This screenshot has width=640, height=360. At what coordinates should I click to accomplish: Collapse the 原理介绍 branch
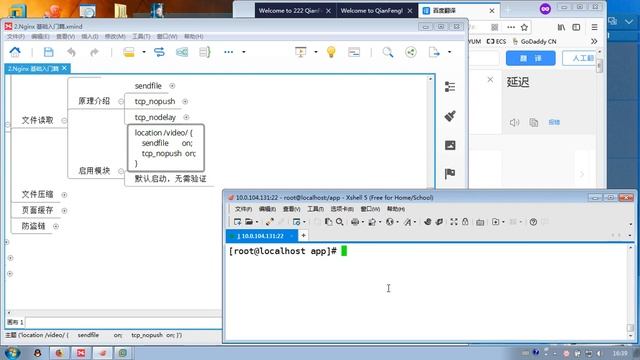120,101
